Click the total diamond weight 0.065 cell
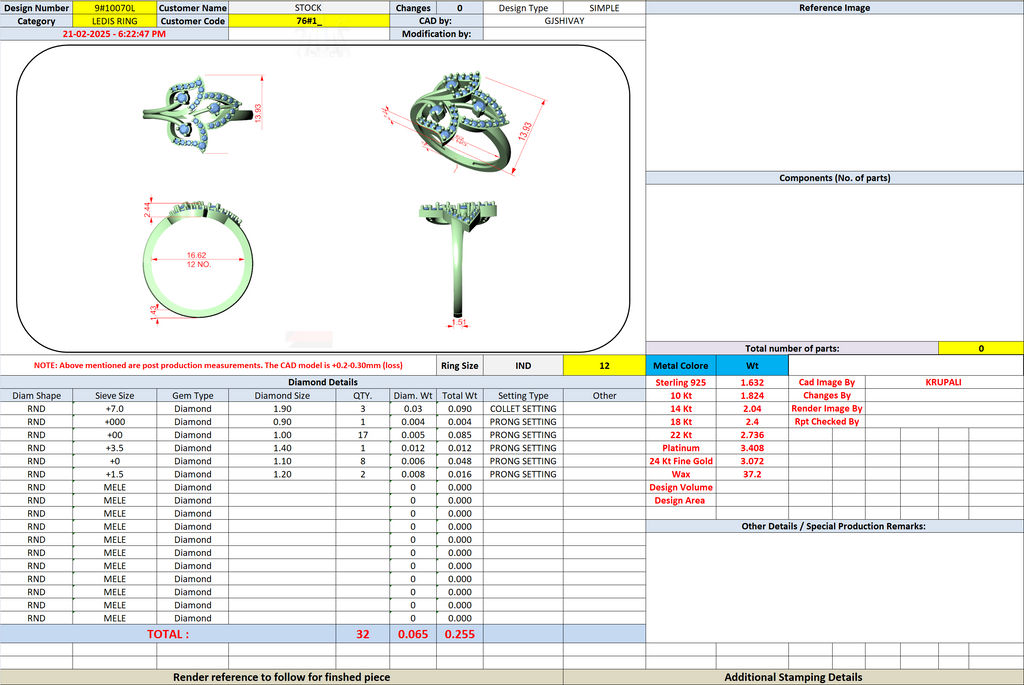Viewport: 1024px width, 685px height. coord(413,634)
